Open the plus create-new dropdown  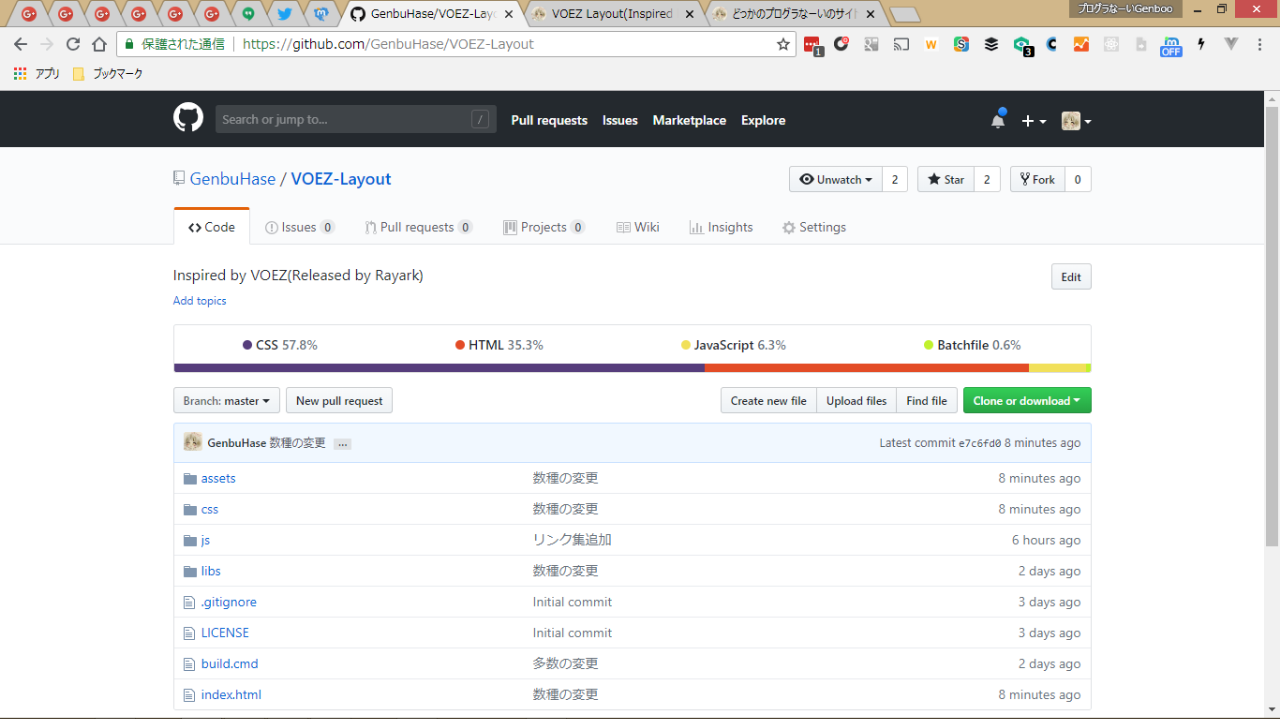pyautogui.click(x=1033, y=121)
